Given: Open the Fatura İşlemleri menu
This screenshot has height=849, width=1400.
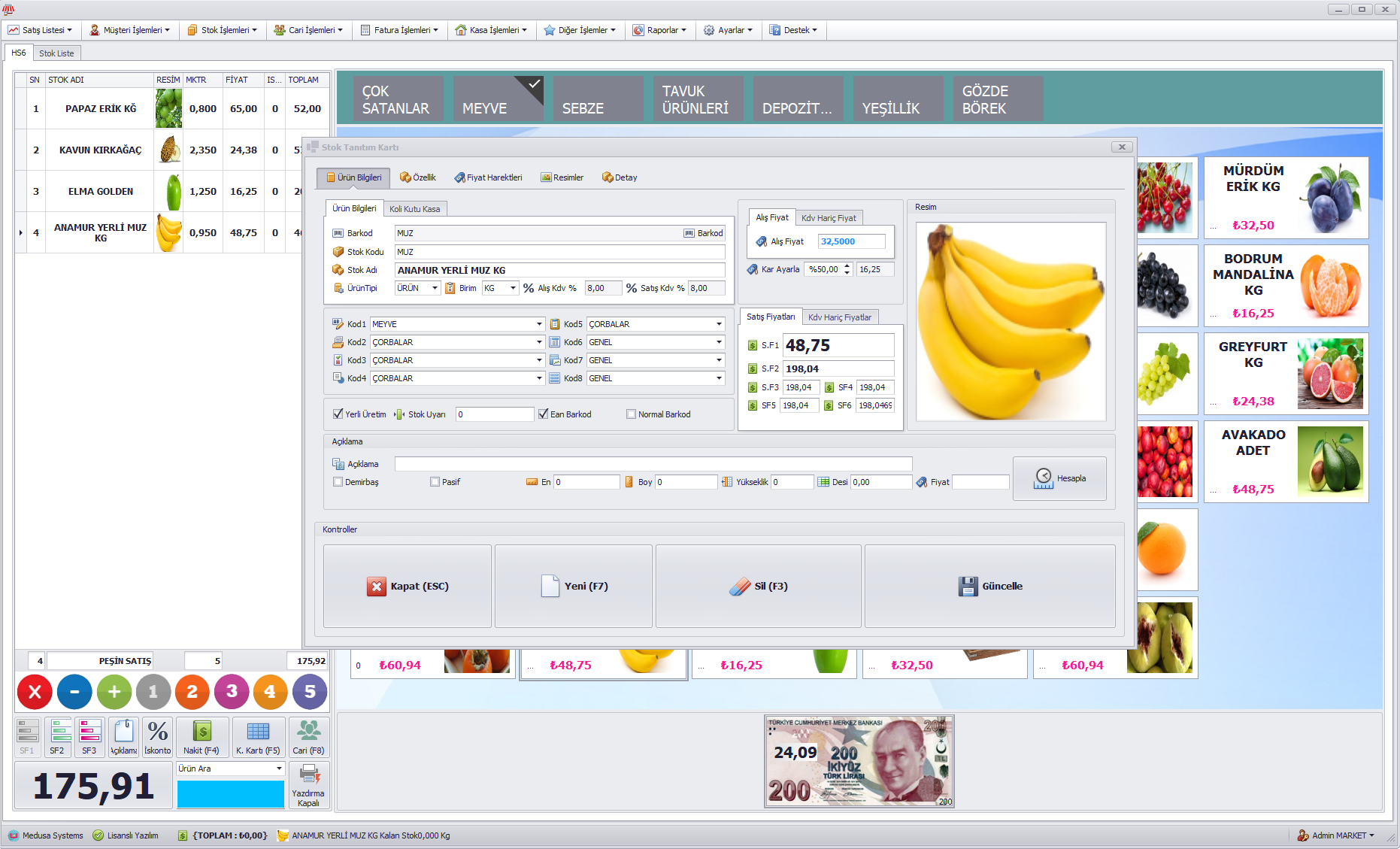Looking at the screenshot, I should tap(398, 30).
